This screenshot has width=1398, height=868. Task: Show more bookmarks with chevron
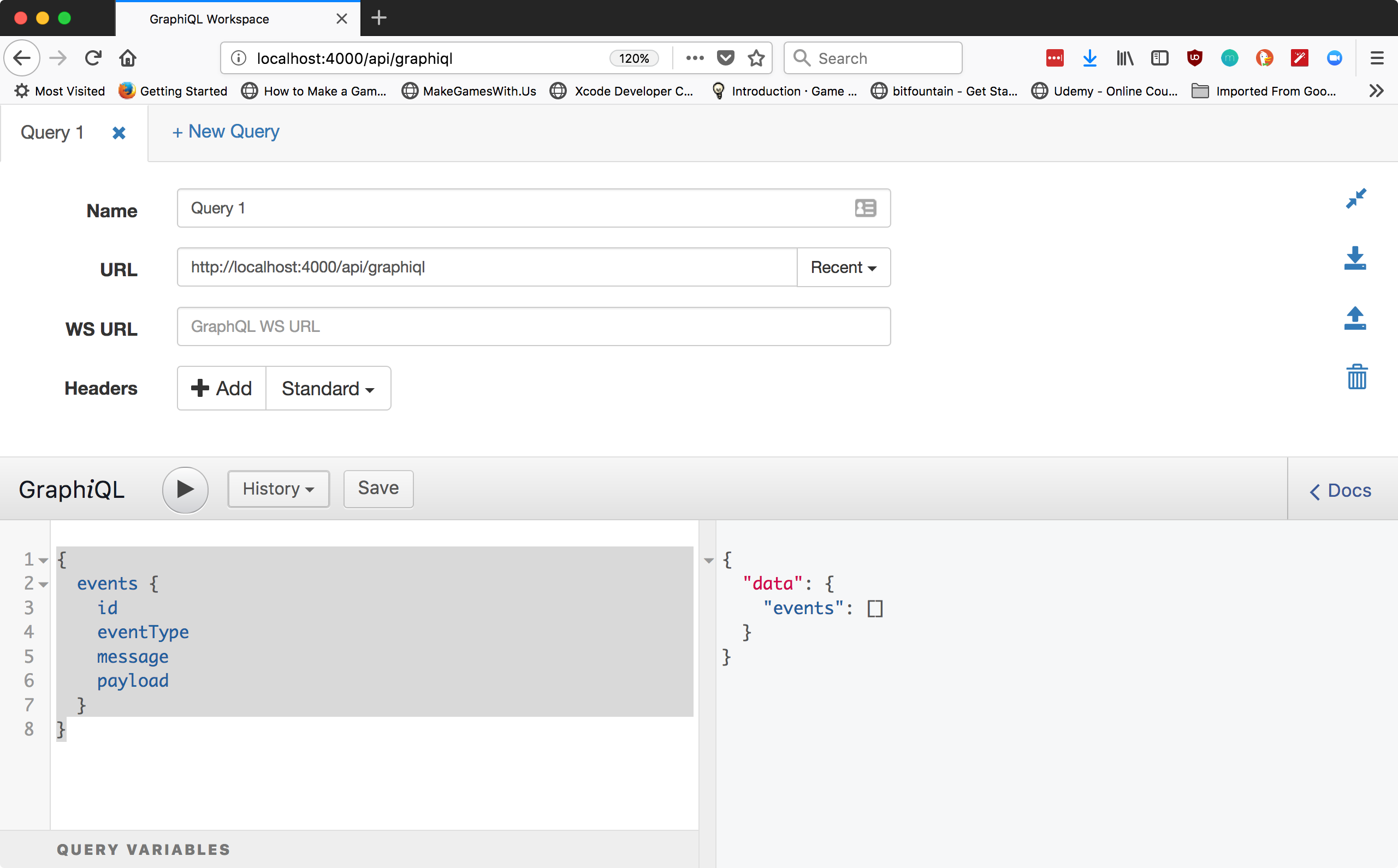[1376, 91]
